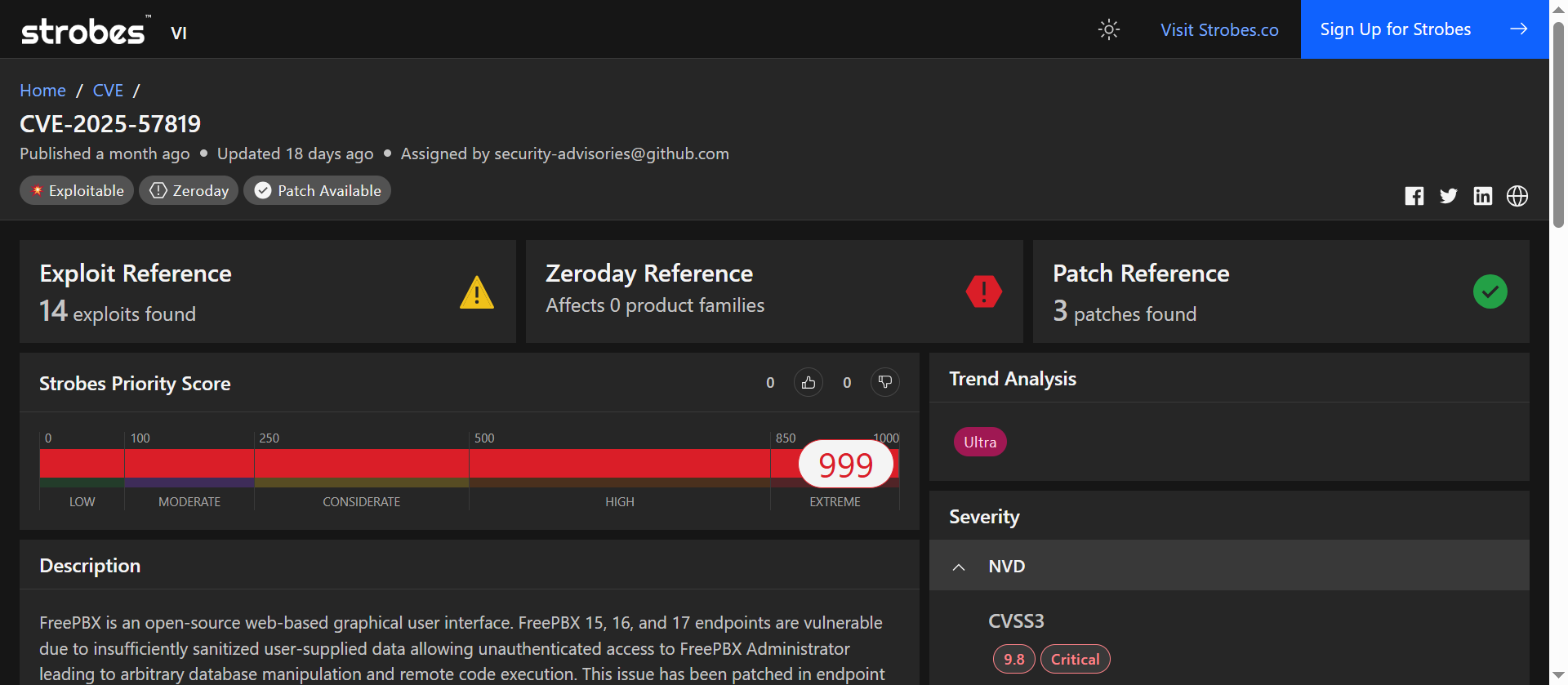This screenshot has width=1568, height=685.
Task: Share on Facebook icon
Action: [1414, 196]
